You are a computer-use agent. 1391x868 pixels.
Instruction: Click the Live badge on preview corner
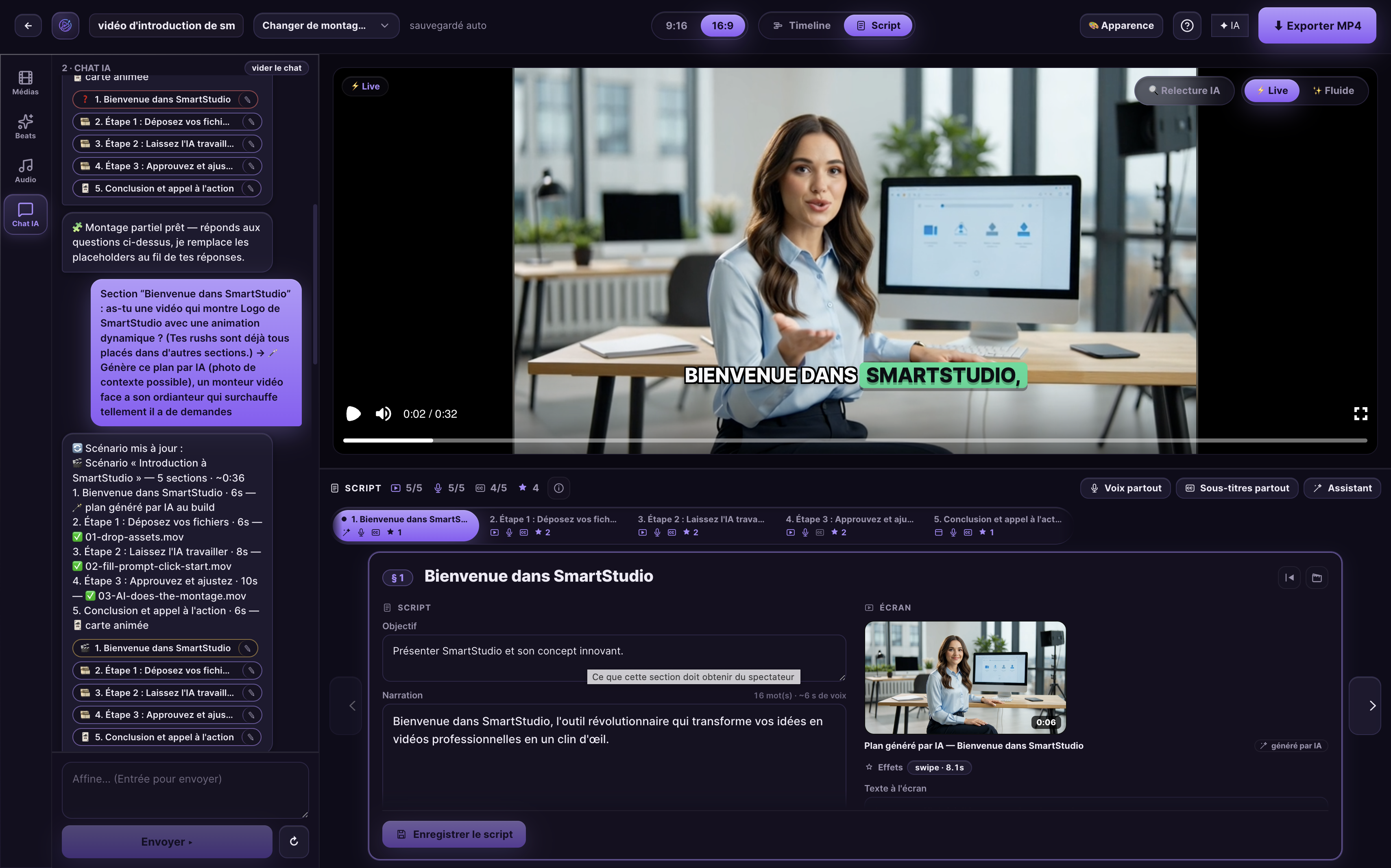pos(365,86)
